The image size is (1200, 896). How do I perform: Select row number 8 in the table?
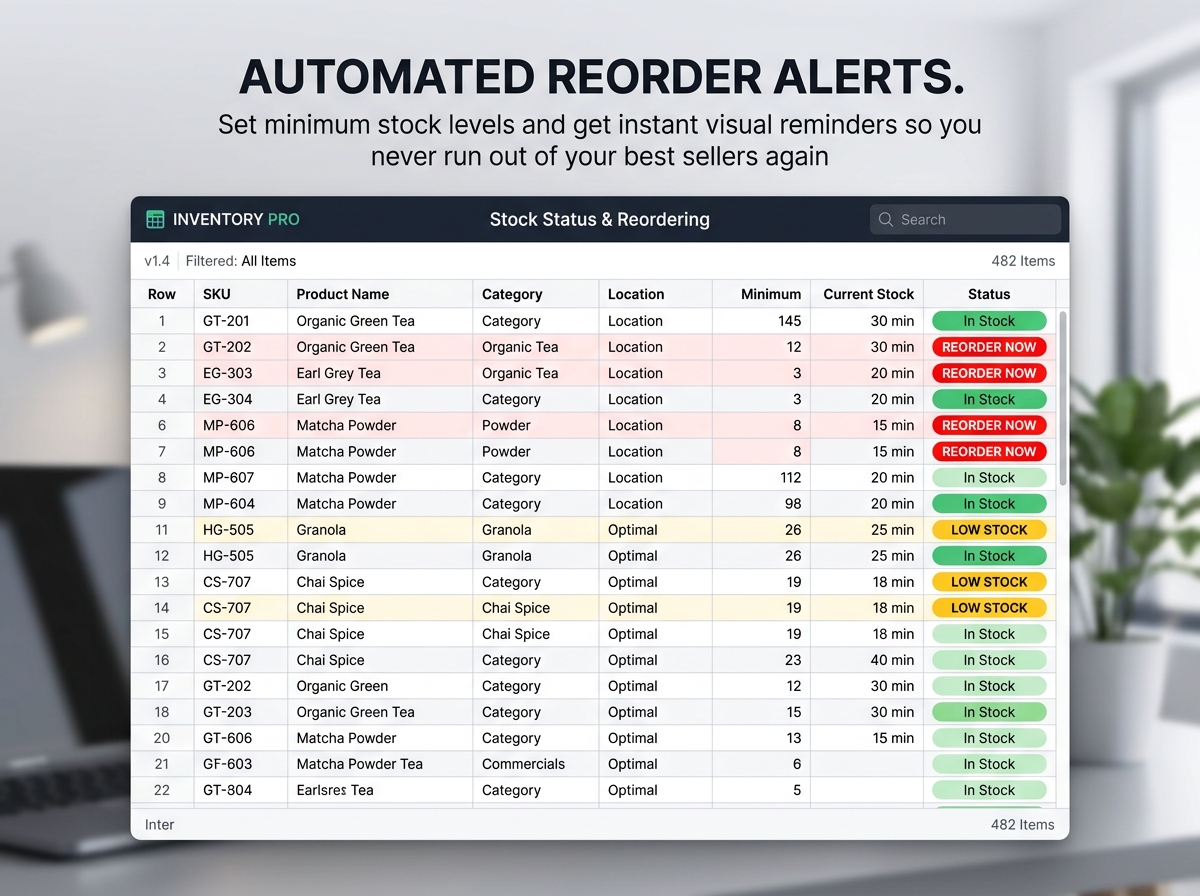(162, 478)
